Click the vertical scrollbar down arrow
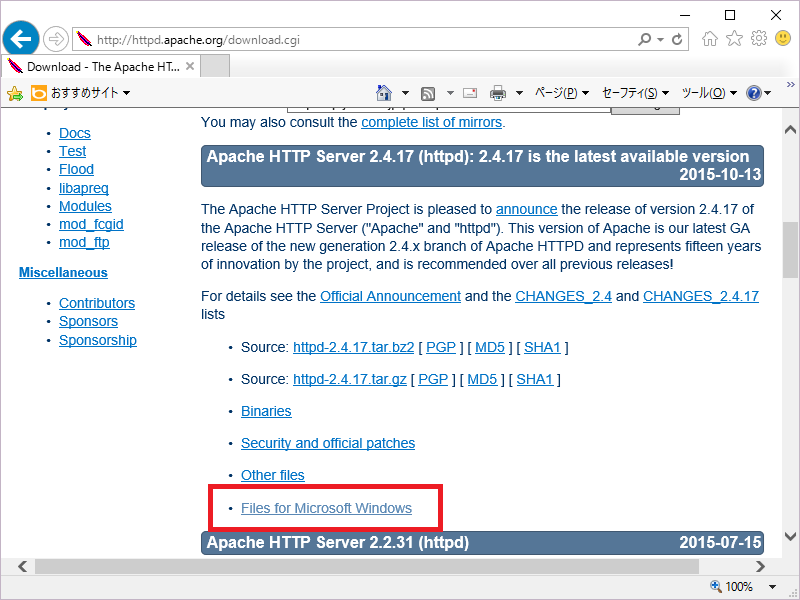This screenshot has height=600, width=800. click(790, 536)
